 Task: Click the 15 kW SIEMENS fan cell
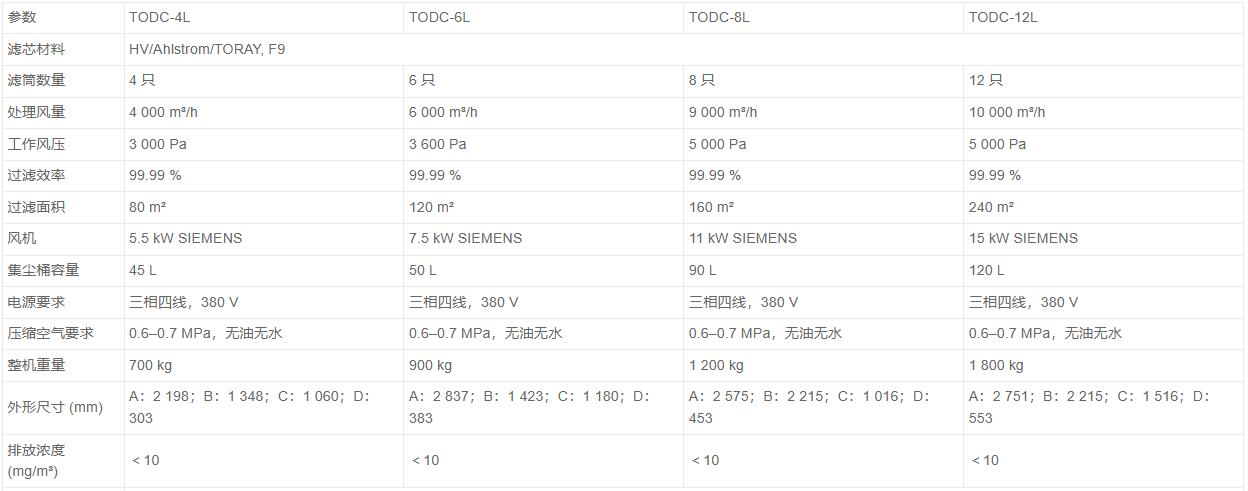[x=1104, y=238]
